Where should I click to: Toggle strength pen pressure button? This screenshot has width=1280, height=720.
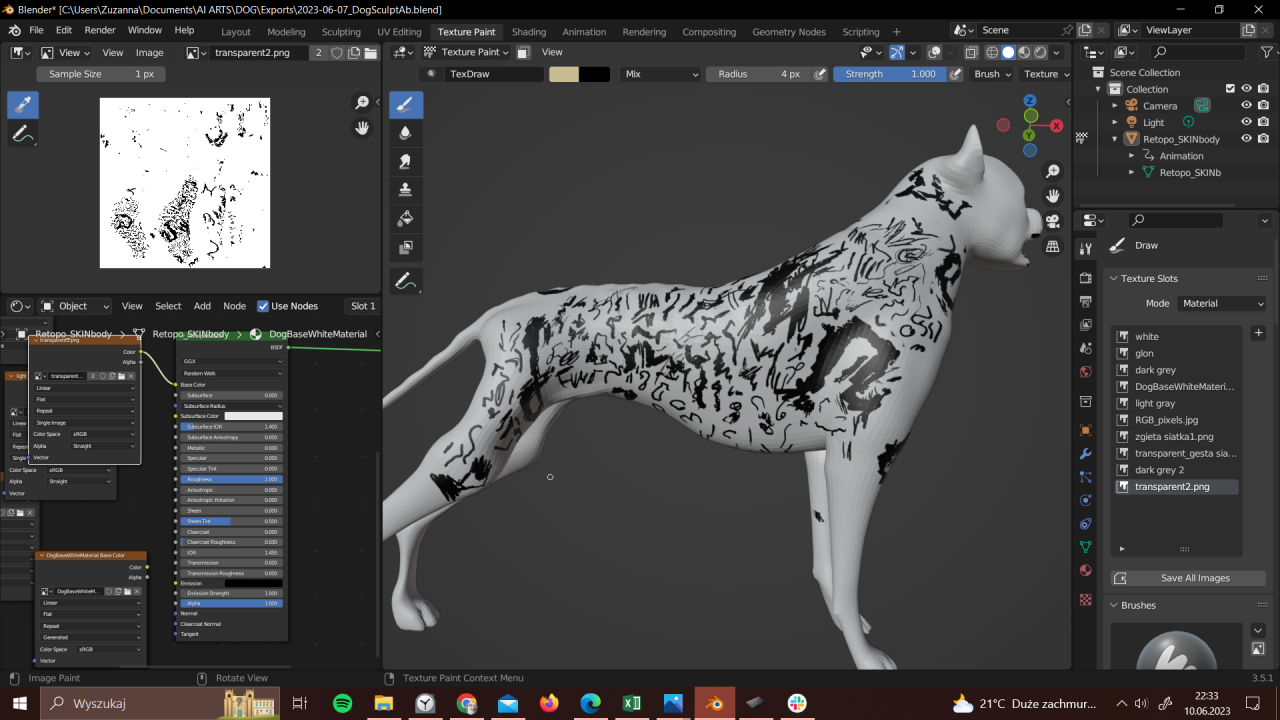[955, 74]
